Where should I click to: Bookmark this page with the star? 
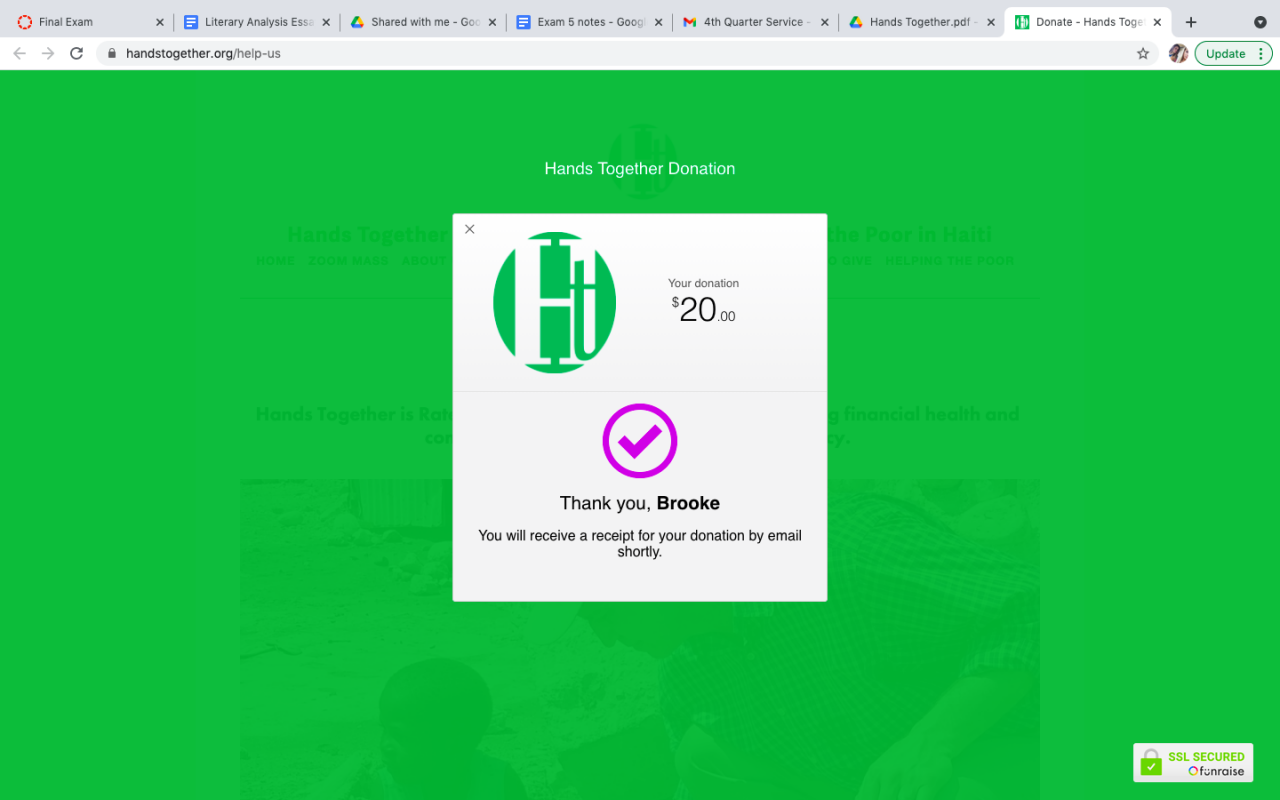pyautogui.click(x=1143, y=54)
